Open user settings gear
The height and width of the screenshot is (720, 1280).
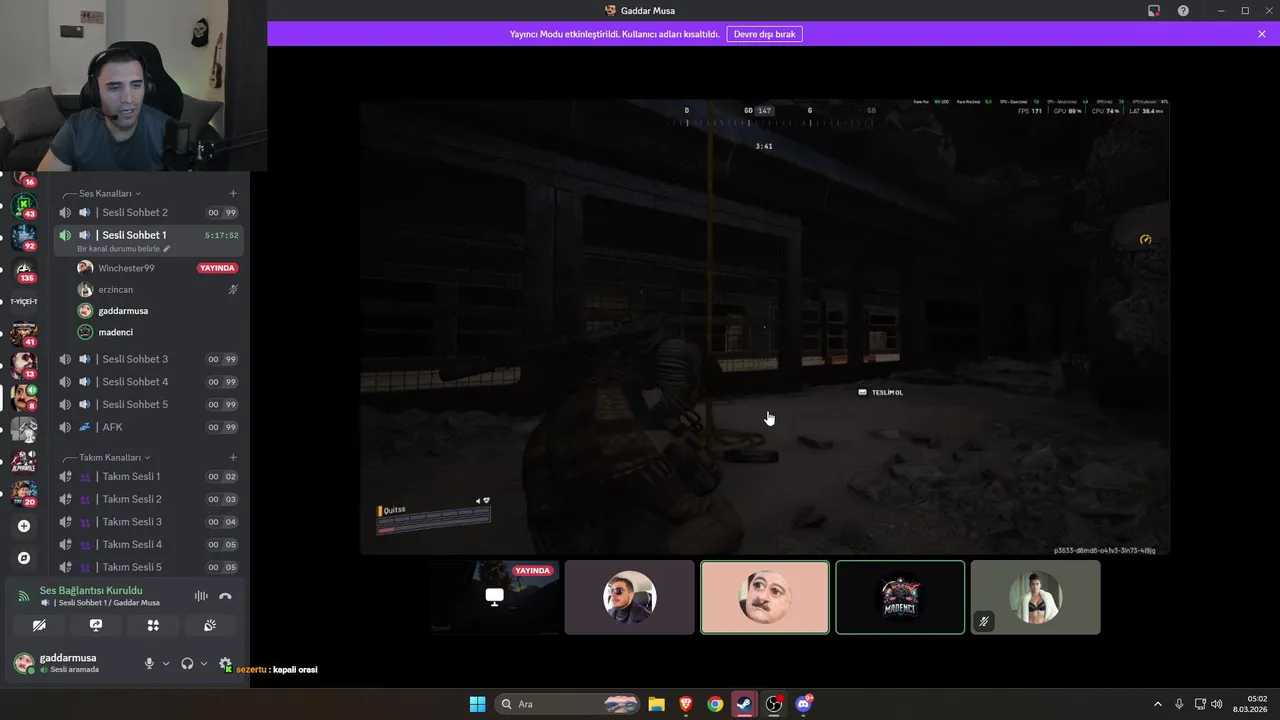(225, 663)
